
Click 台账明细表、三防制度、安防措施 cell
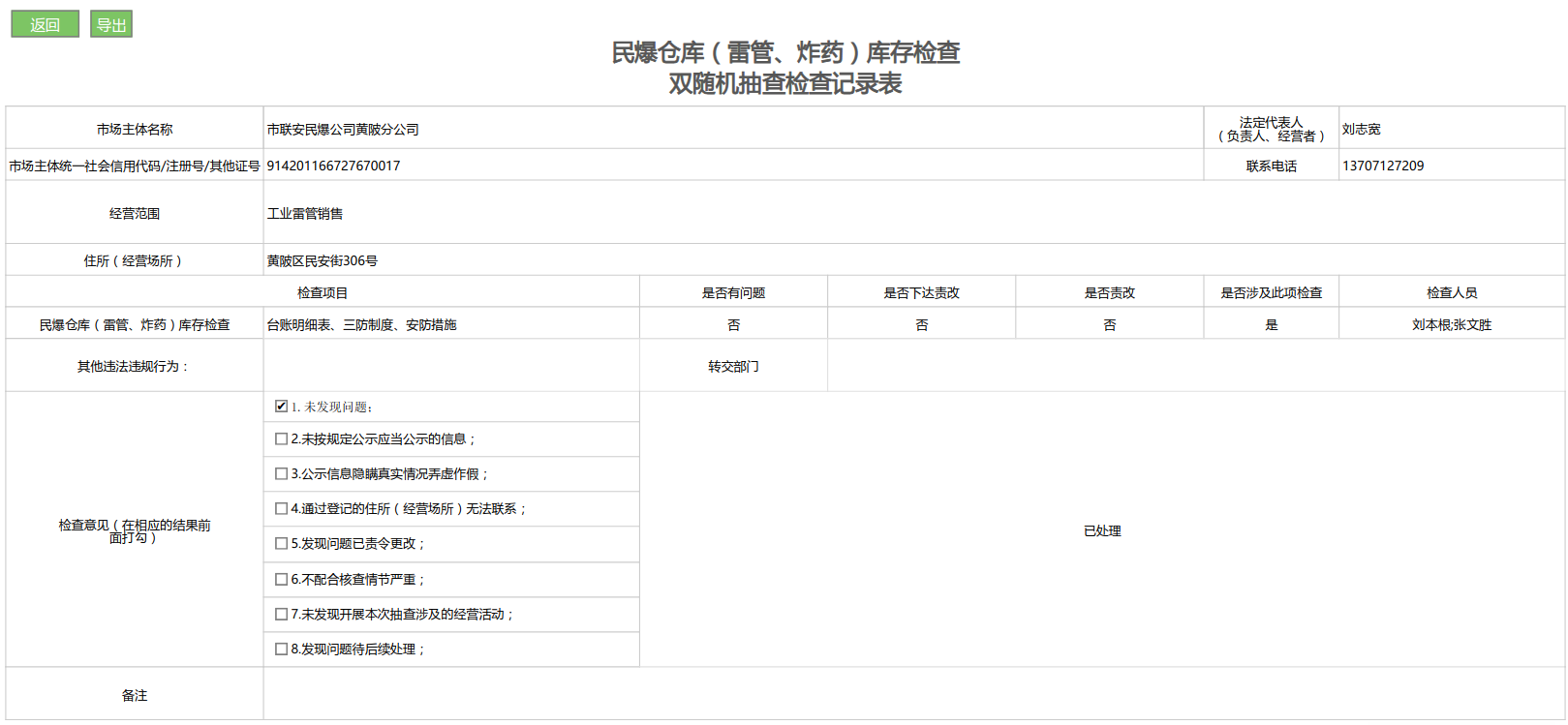(x=451, y=324)
